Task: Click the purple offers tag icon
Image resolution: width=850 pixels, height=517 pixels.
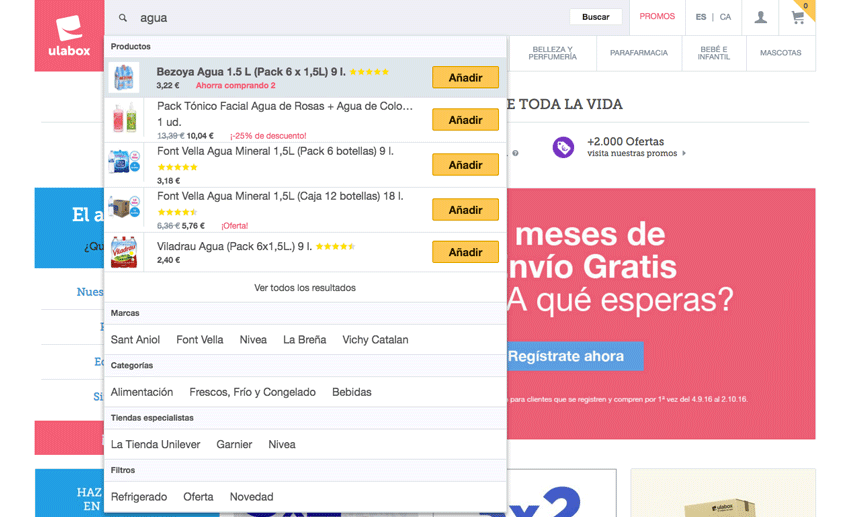Action: click(563, 147)
